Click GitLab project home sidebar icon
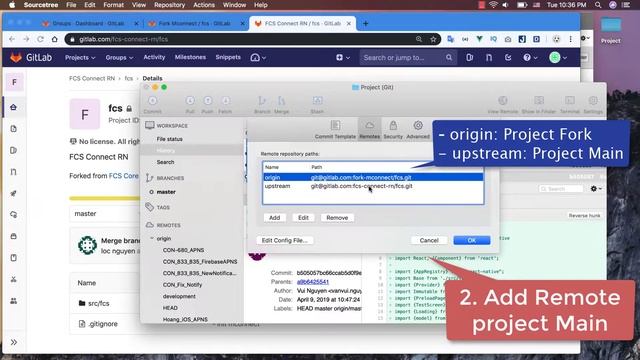The height and width of the screenshot is (360, 640). [13, 107]
